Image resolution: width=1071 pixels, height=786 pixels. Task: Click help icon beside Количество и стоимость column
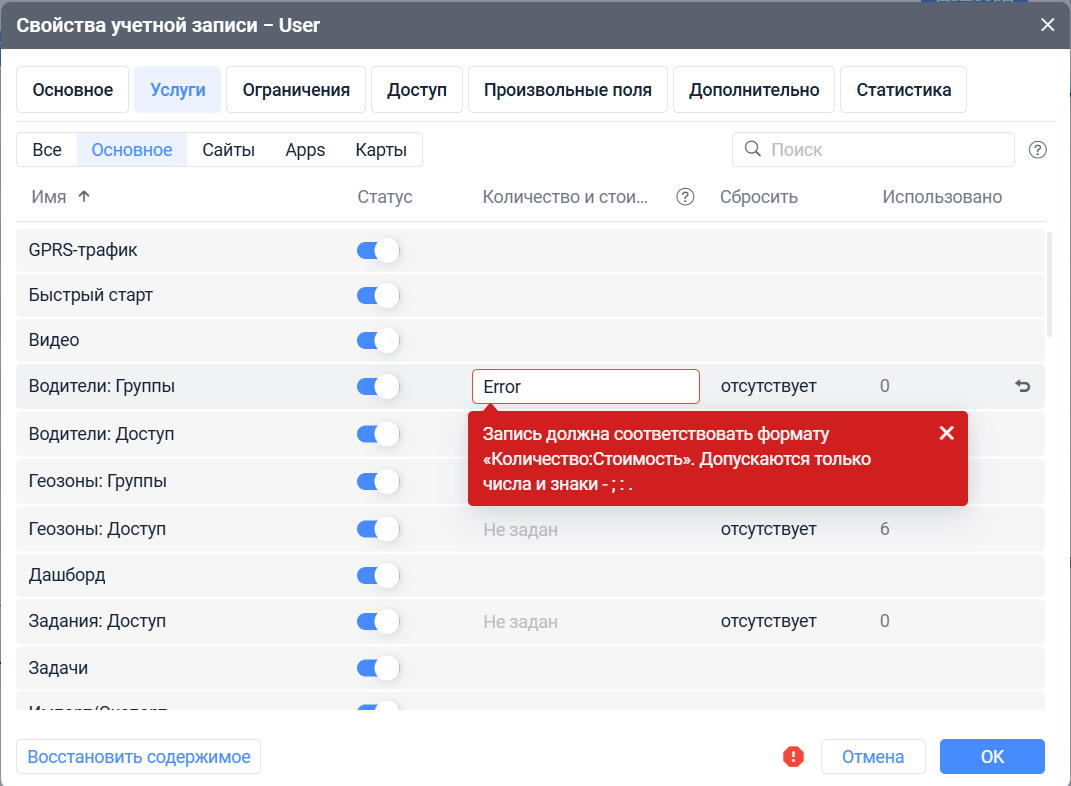(685, 197)
